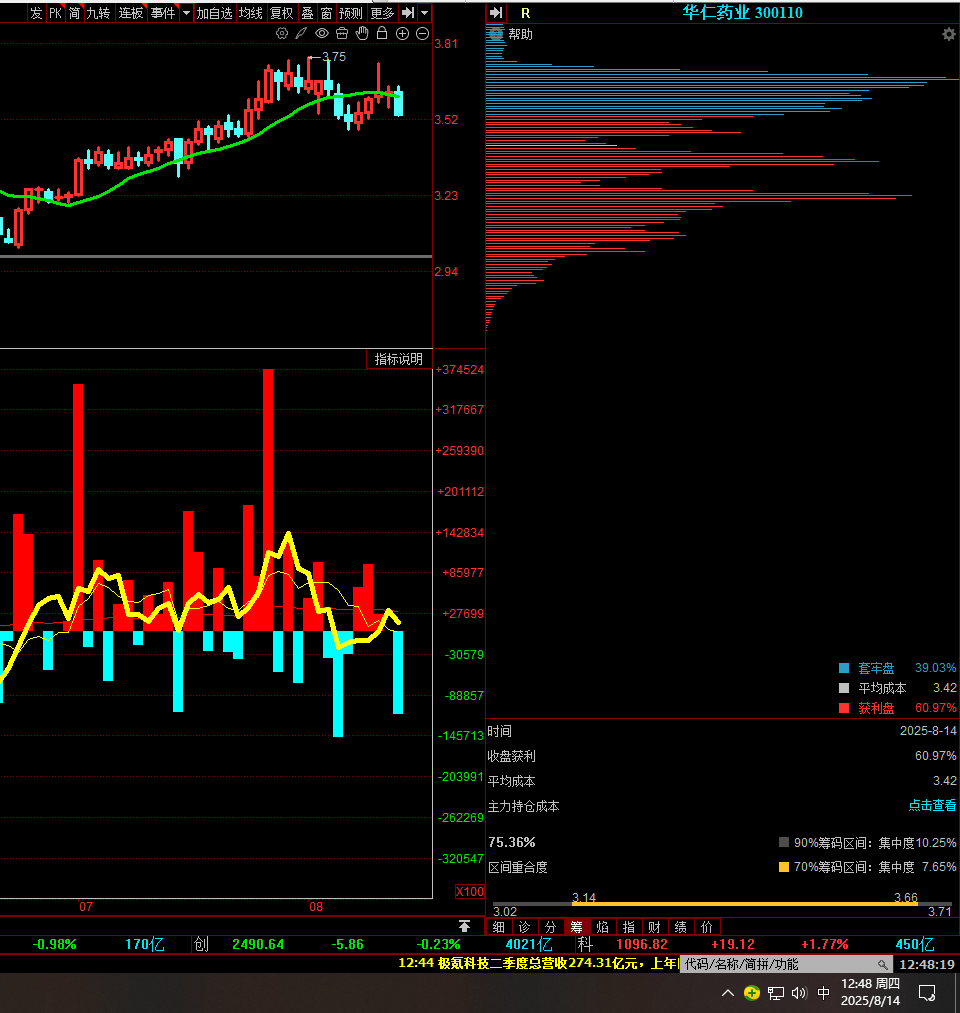960x1013 pixels.
Task: Click 科 index value 1096.82
Action: coord(642,945)
